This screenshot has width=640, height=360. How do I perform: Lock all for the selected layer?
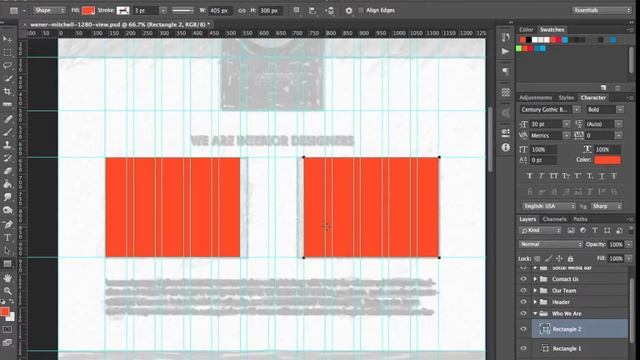pyautogui.click(x=570, y=258)
